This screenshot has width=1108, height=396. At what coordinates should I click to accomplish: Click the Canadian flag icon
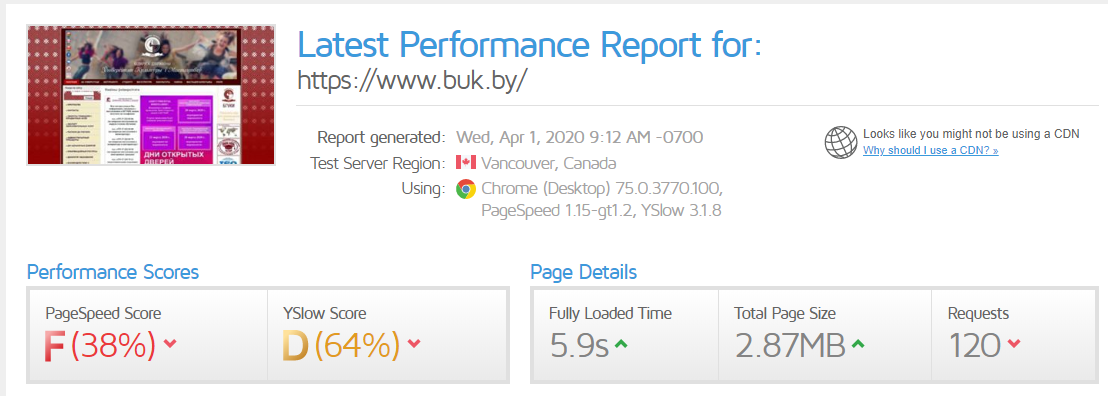click(x=466, y=163)
